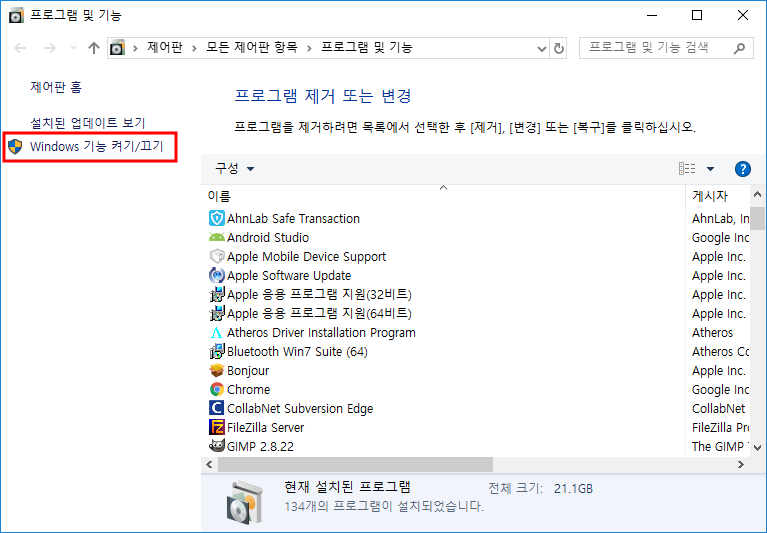
Task: Click the window title bar program icon
Action: [x=16, y=16]
